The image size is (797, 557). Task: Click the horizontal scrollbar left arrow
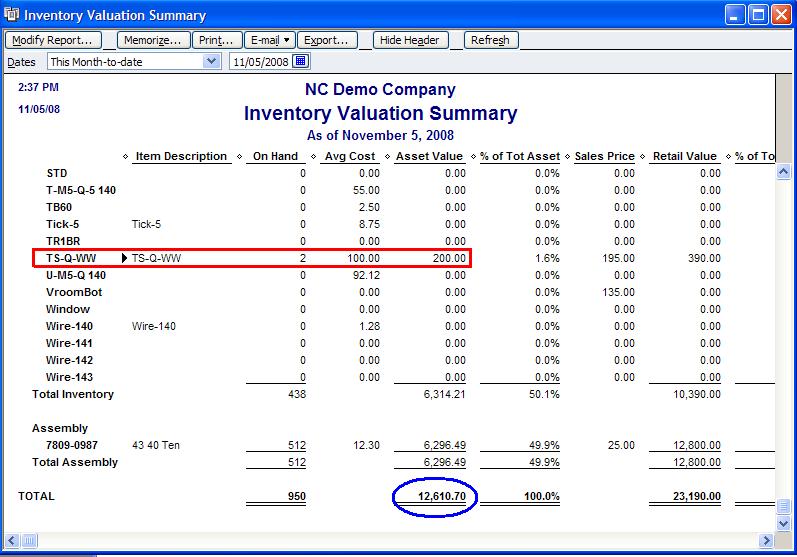click(x=11, y=541)
